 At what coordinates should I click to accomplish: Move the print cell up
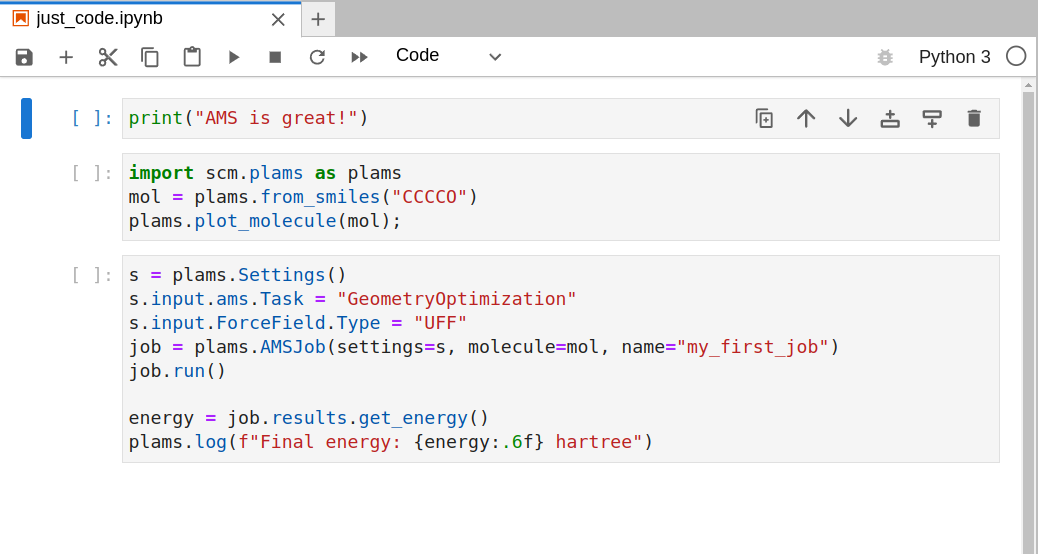pos(806,118)
